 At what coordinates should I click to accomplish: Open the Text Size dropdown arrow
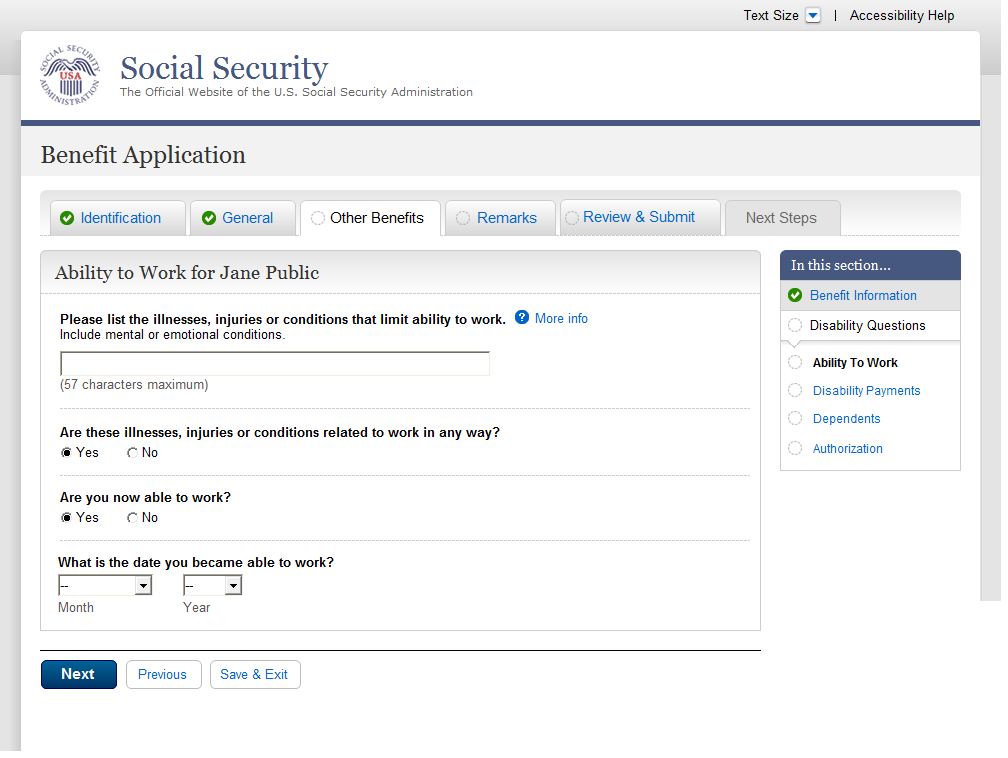tap(813, 15)
